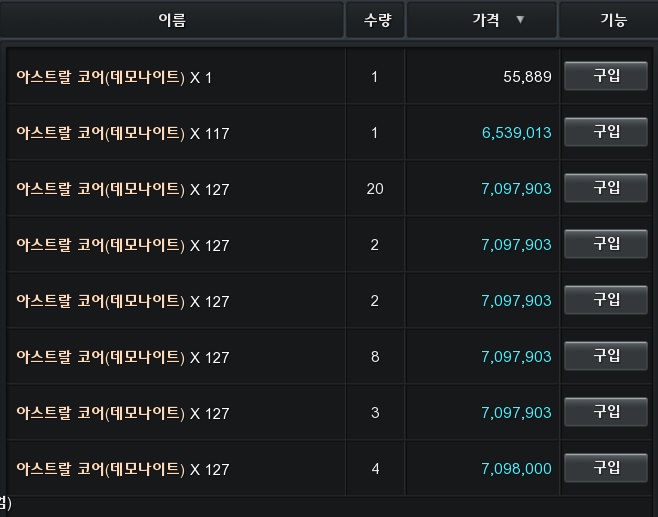Click the price sort arrow icon
The image size is (658, 517).
tap(520, 19)
